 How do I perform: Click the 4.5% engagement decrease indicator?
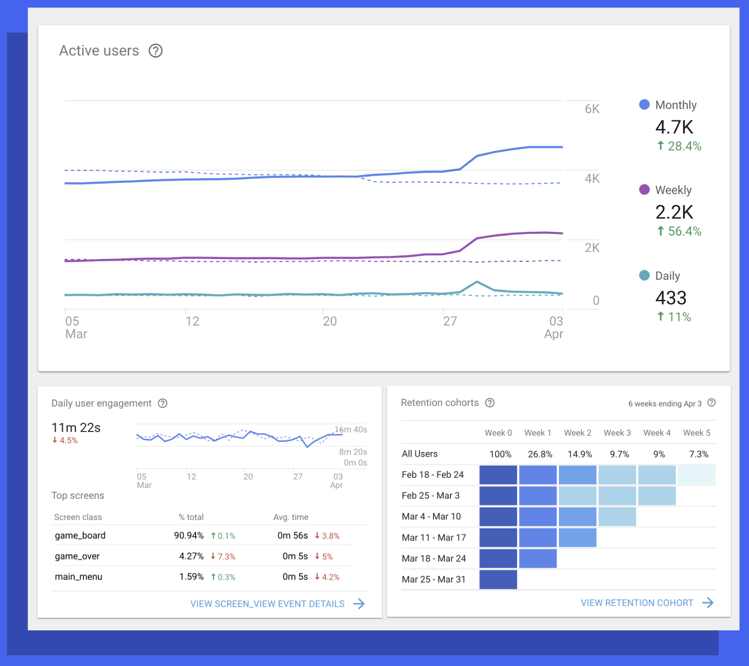[x=65, y=440]
